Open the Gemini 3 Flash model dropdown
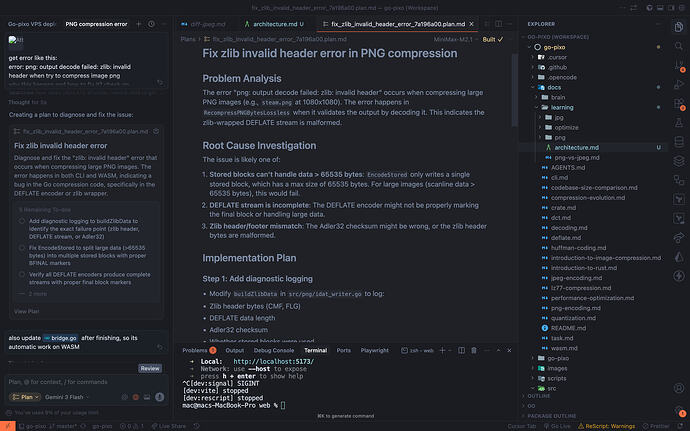 67,397
